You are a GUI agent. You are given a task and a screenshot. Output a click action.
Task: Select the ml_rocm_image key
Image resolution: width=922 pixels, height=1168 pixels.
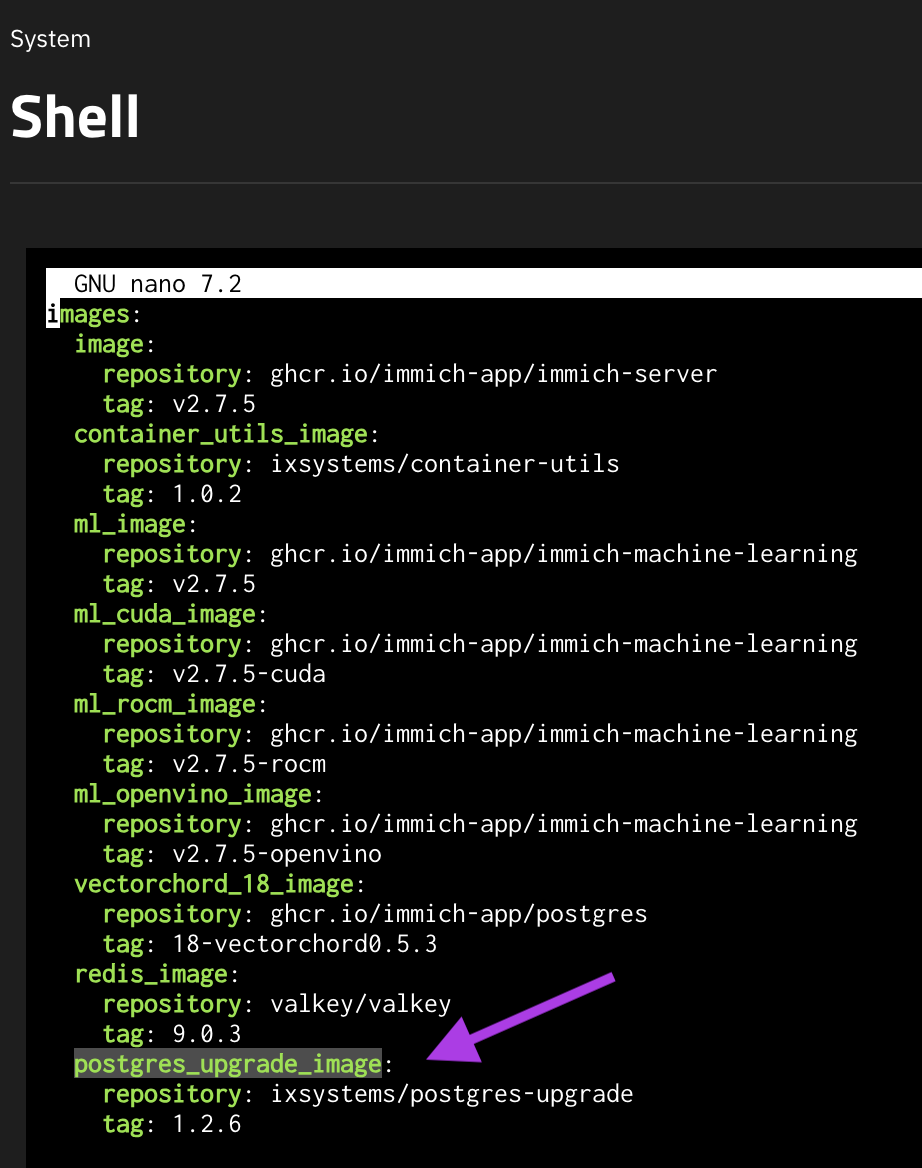(165, 704)
